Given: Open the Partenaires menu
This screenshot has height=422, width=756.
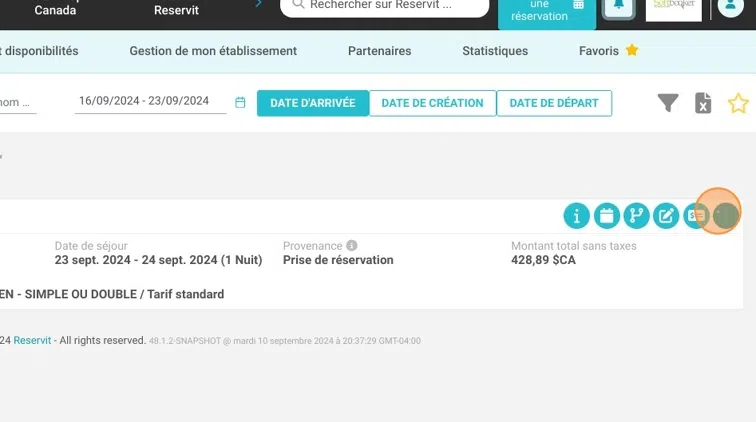Looking at the screenshot, I should coord(379,51).
